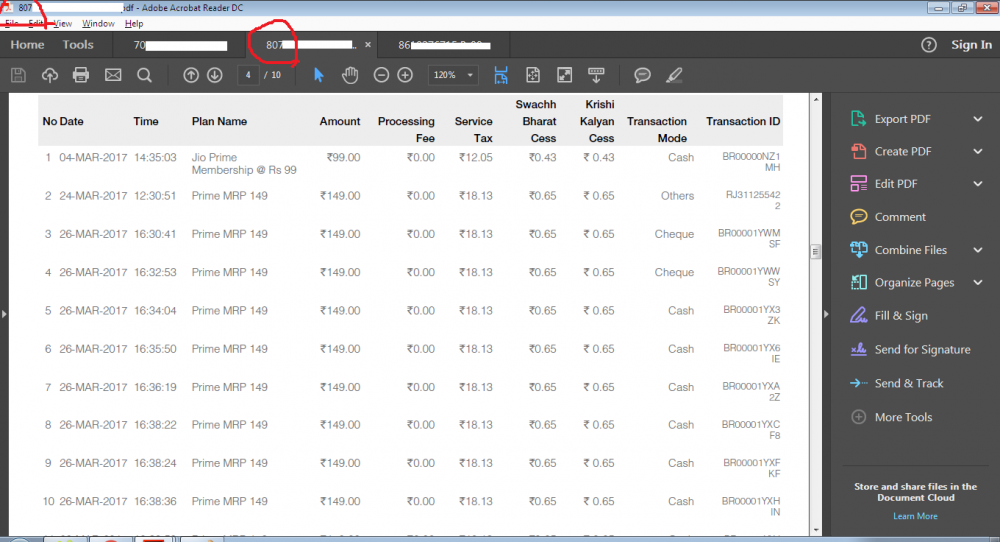
Task: Select the Highlight text tool
Action: (x=674, y=75)
